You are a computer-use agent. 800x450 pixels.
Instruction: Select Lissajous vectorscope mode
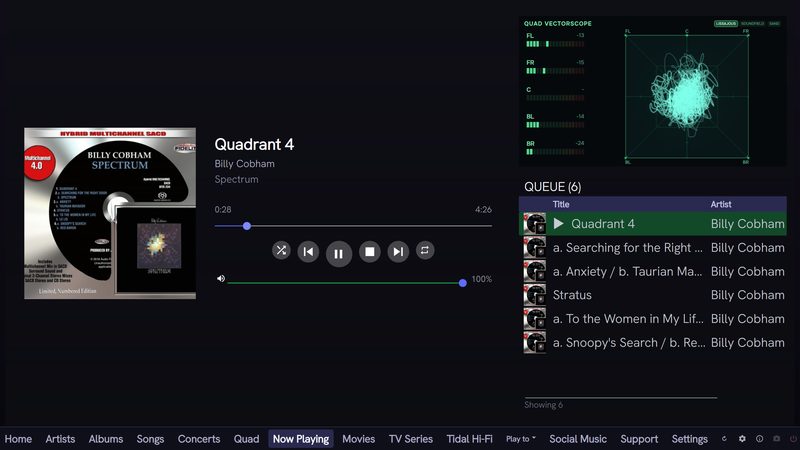pyautogui.click(x=726, y=23)
